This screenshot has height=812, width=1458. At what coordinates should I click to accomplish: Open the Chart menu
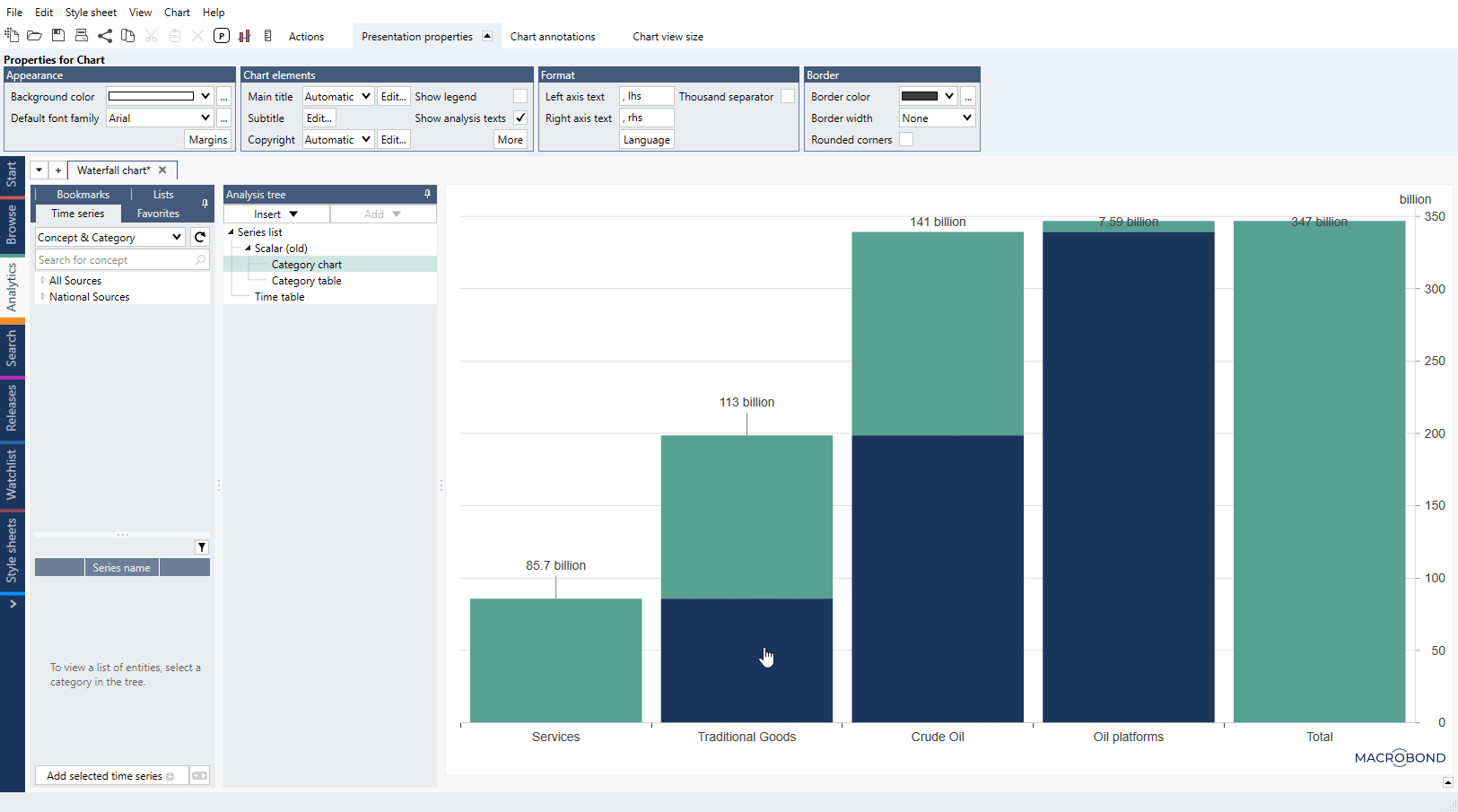[x=177, y=12]
